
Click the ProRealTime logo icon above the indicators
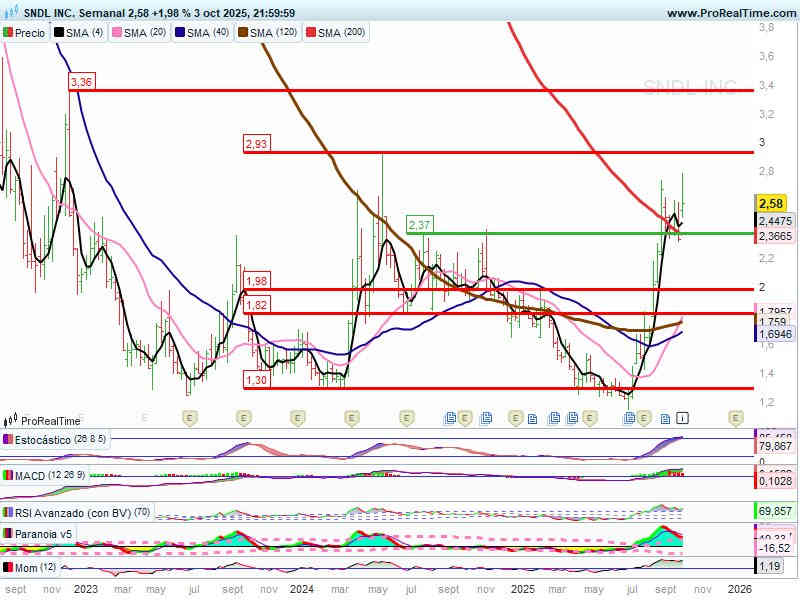[x=11, y=421]
